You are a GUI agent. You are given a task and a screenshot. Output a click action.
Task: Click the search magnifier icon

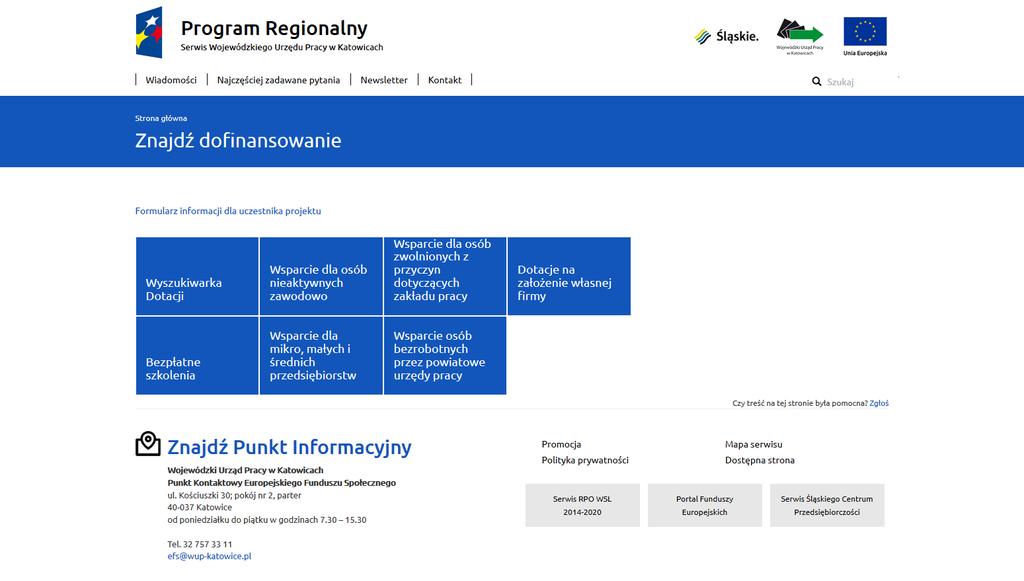pyautogui.click(x=816, y=82)
